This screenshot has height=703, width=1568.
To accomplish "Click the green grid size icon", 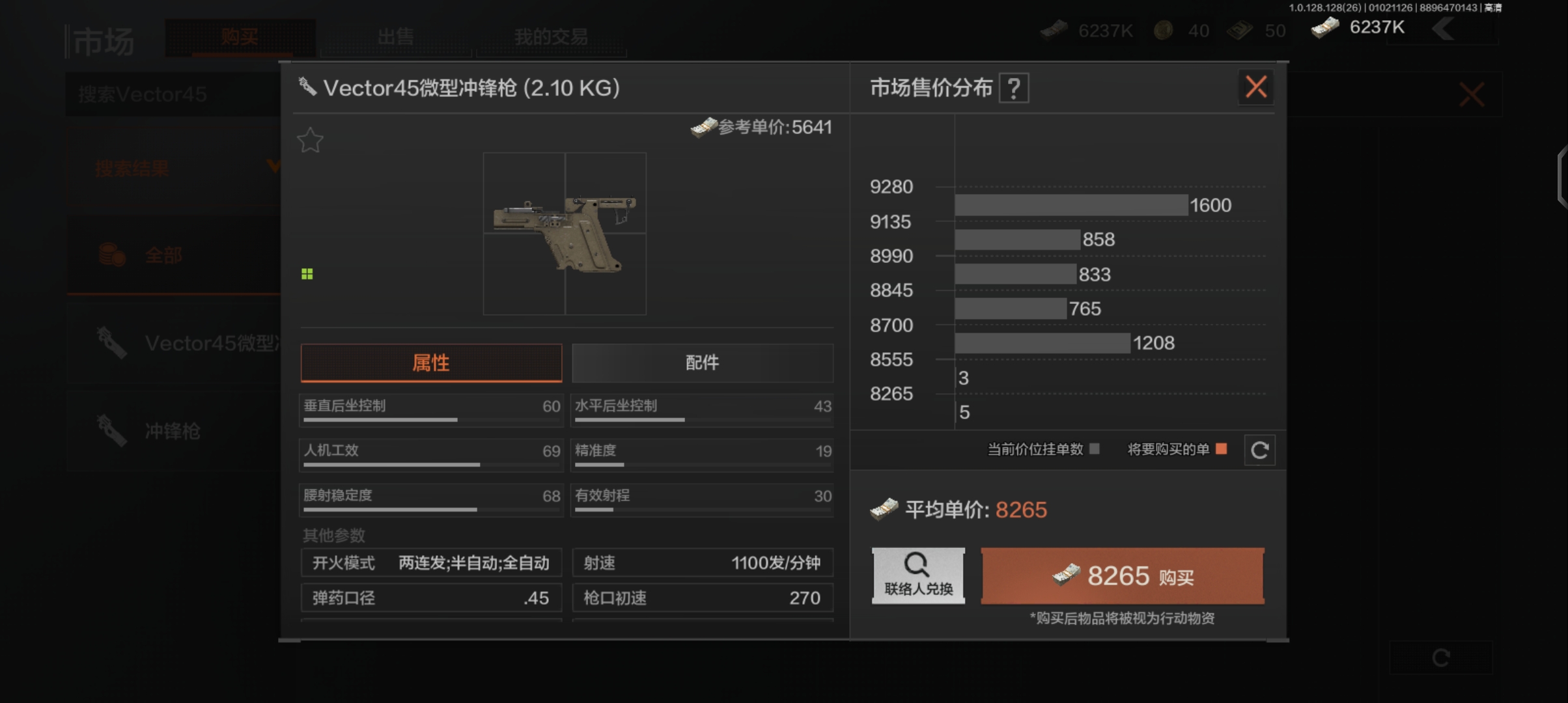I will click(x=307, y=274).
